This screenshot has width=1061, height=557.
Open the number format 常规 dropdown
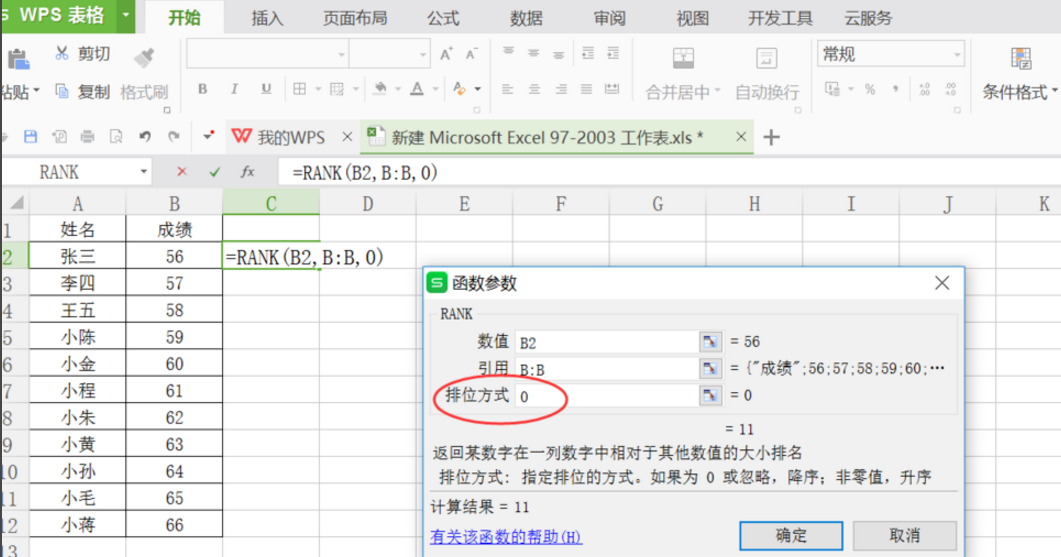pyautogui.click(x=957, y=54)
